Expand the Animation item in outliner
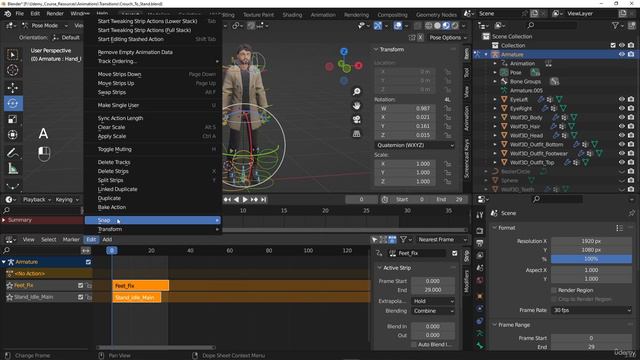640x360 pixels. pos(495,64)
